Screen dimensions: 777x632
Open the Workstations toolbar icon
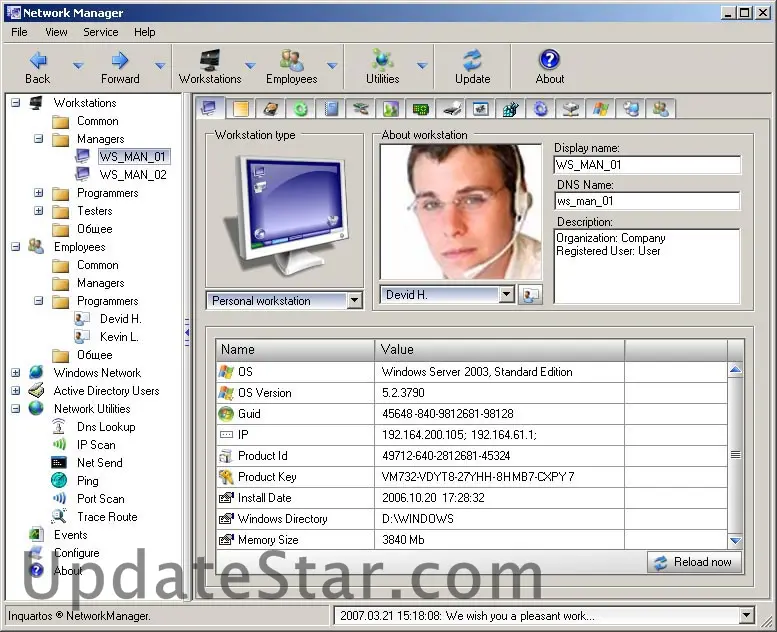pyautogui.click(x=210, y=60)
